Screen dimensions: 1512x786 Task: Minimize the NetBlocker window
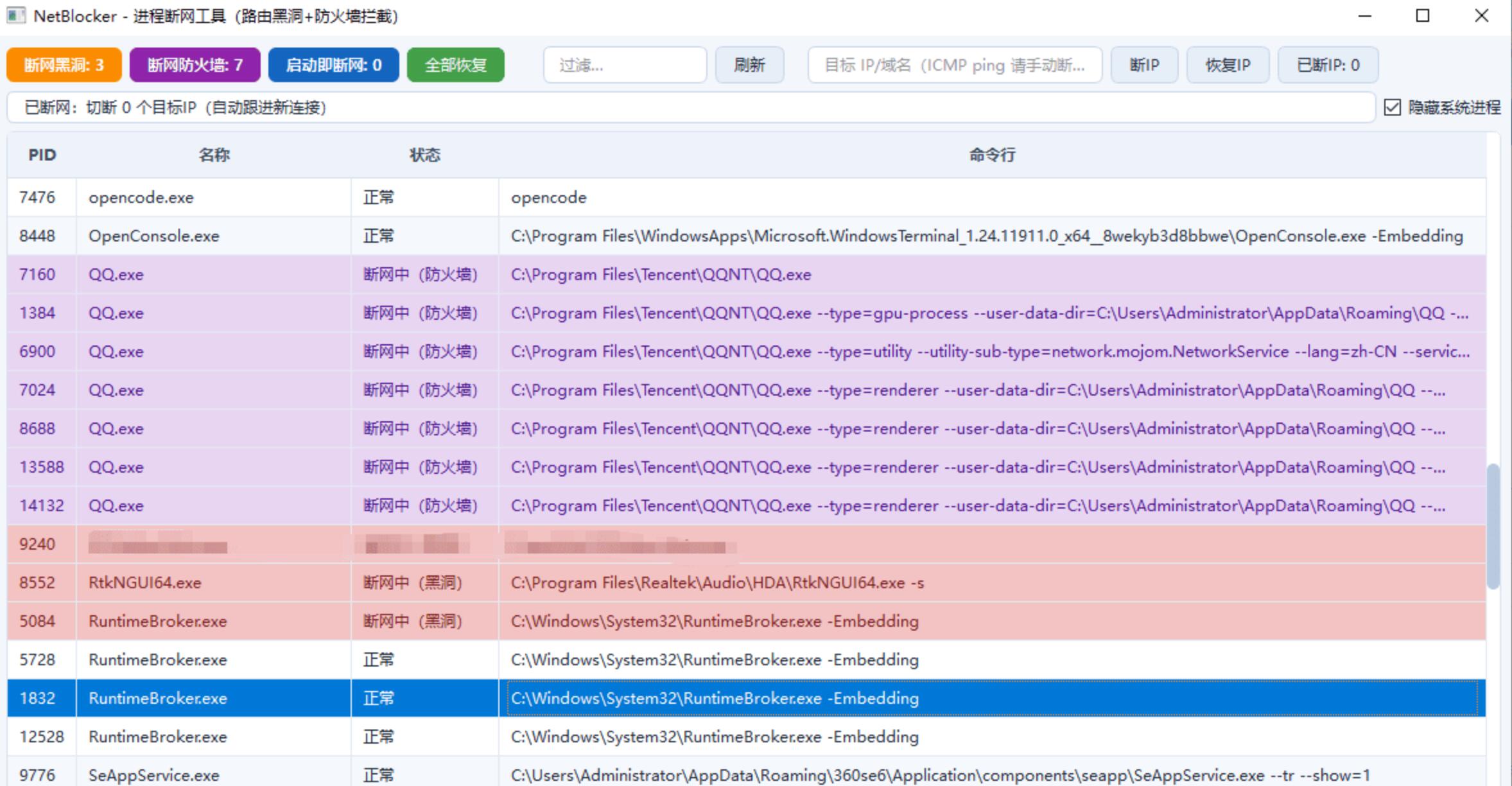pyautogui.click(x=1365, y=15)
